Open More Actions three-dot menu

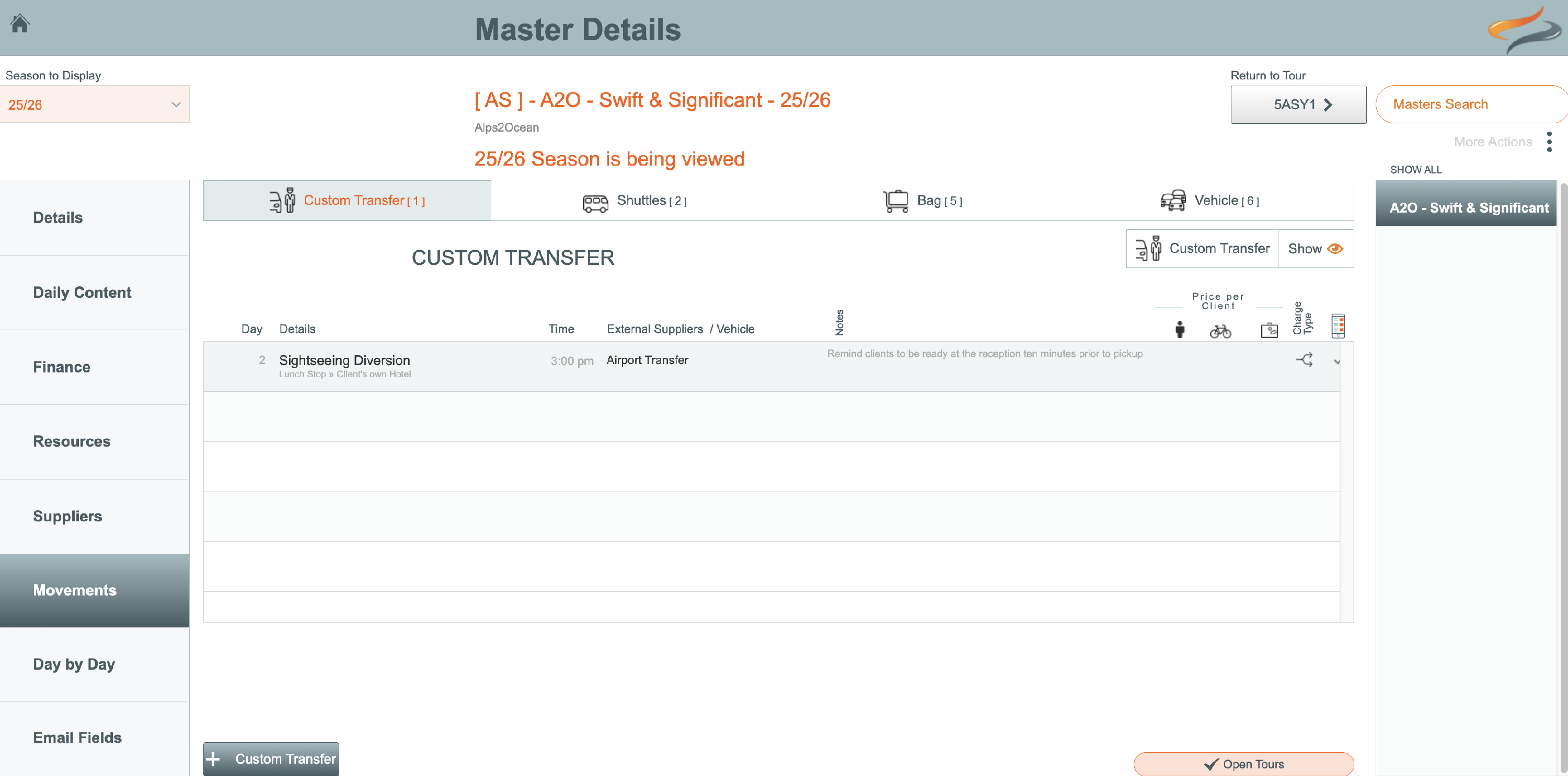point(1549,142)
